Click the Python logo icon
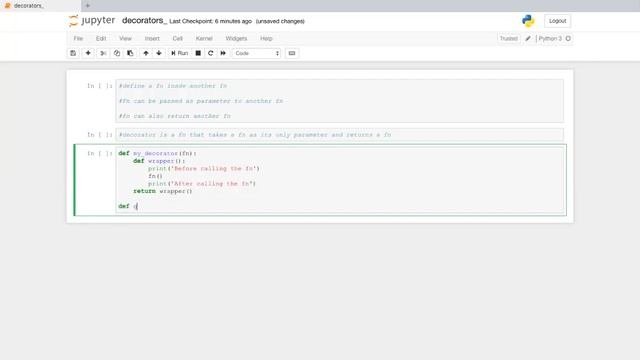Viewport: 640px width, 360px height. click(528, 21)
